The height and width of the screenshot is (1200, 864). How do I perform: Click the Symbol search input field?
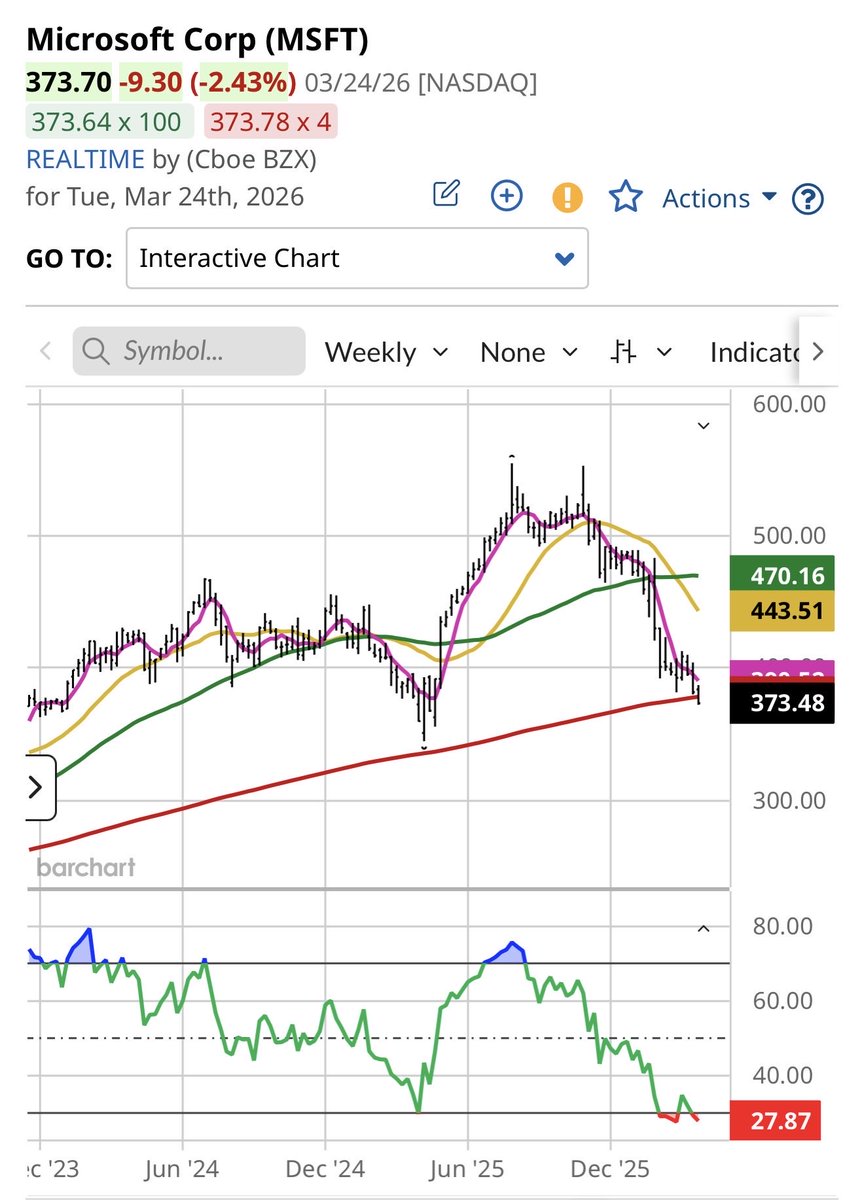[189, 352]
